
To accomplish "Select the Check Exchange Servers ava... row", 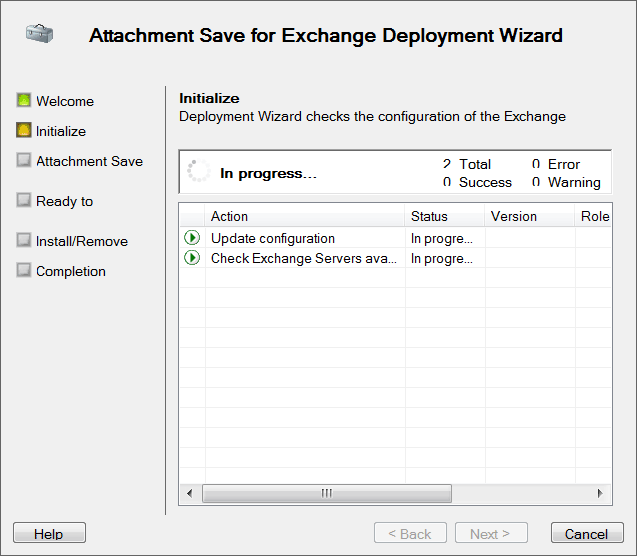I will pos(395,258).
